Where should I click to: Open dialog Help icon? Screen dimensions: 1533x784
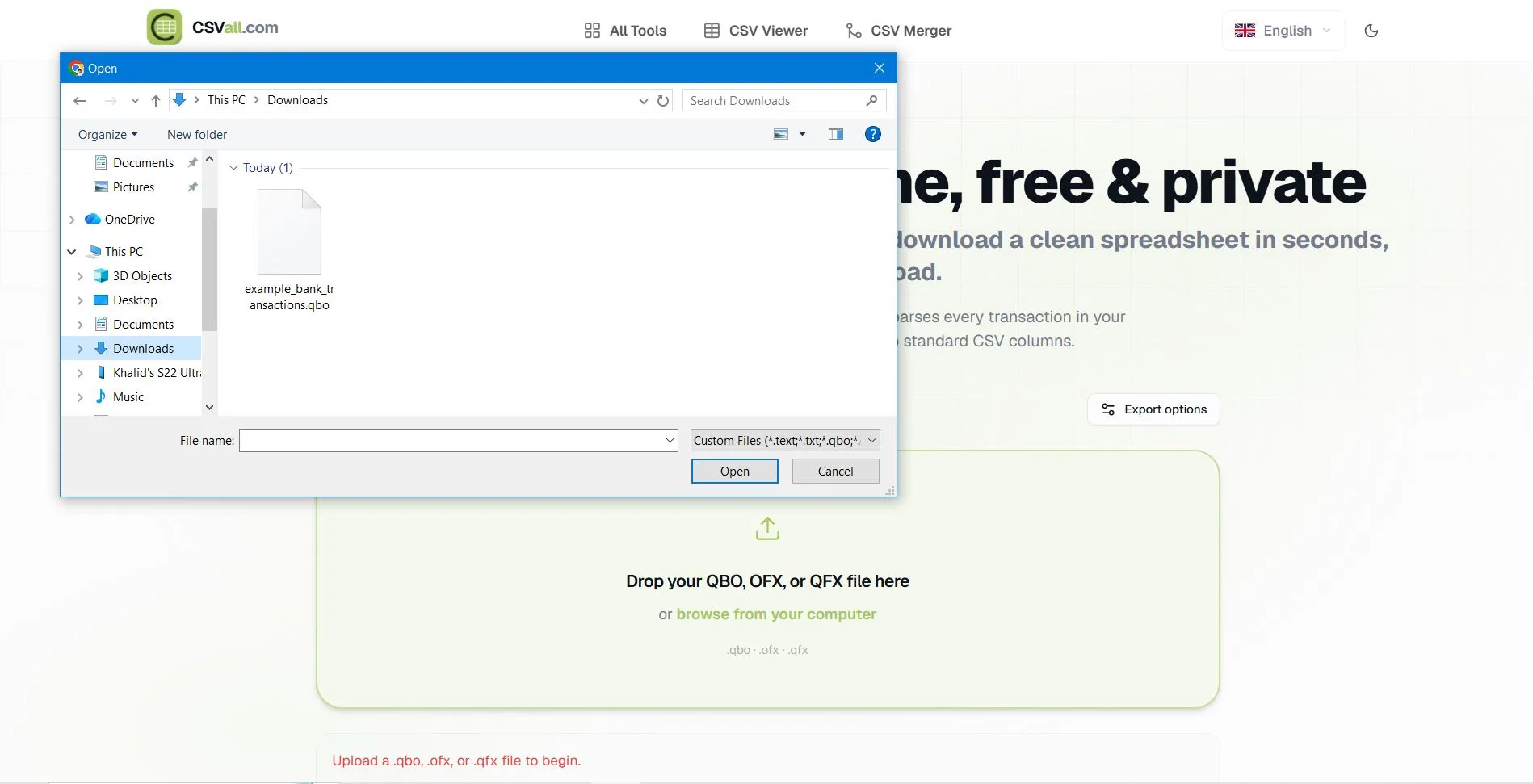pyautogui.click(x=872, y=134)
